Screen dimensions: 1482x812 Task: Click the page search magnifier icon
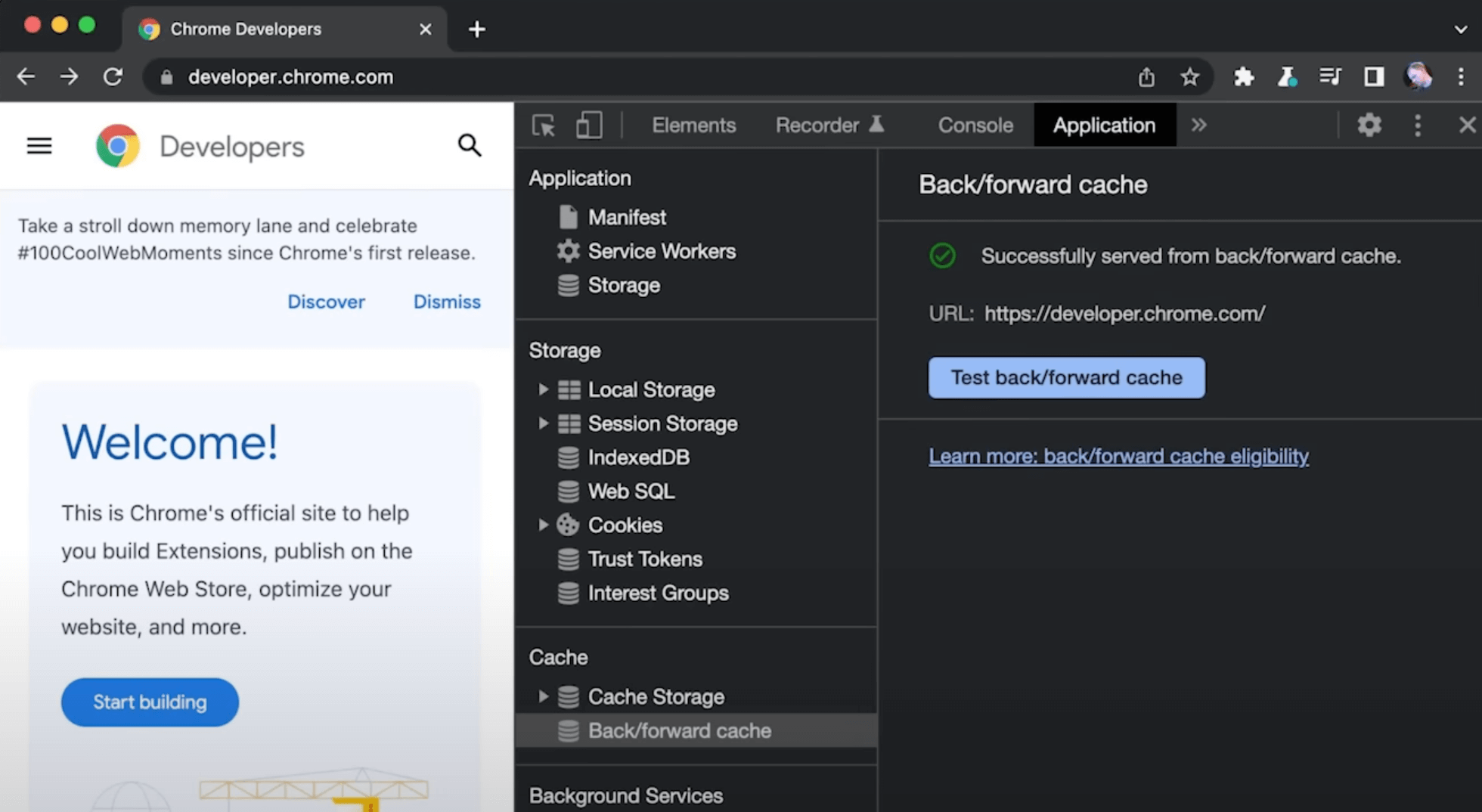(470, 145)
